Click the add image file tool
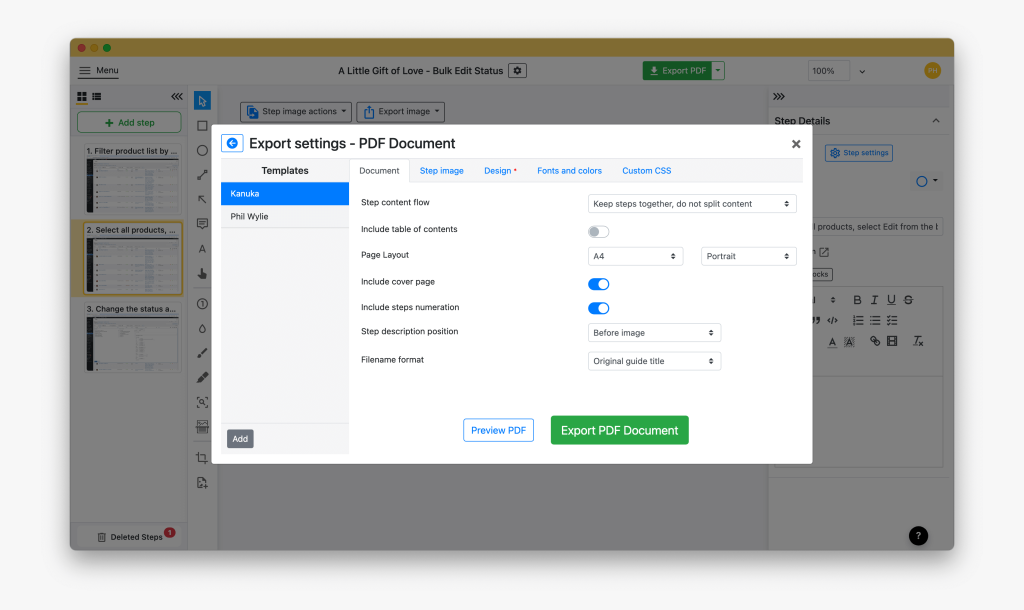 (x=202, y=483)
